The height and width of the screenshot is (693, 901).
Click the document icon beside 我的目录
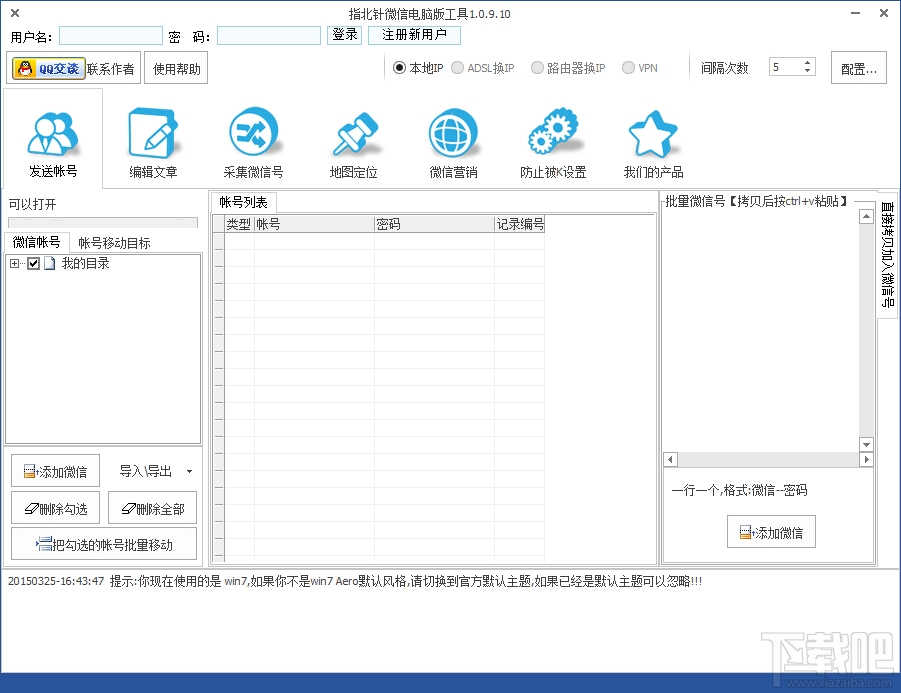[50, 263]
